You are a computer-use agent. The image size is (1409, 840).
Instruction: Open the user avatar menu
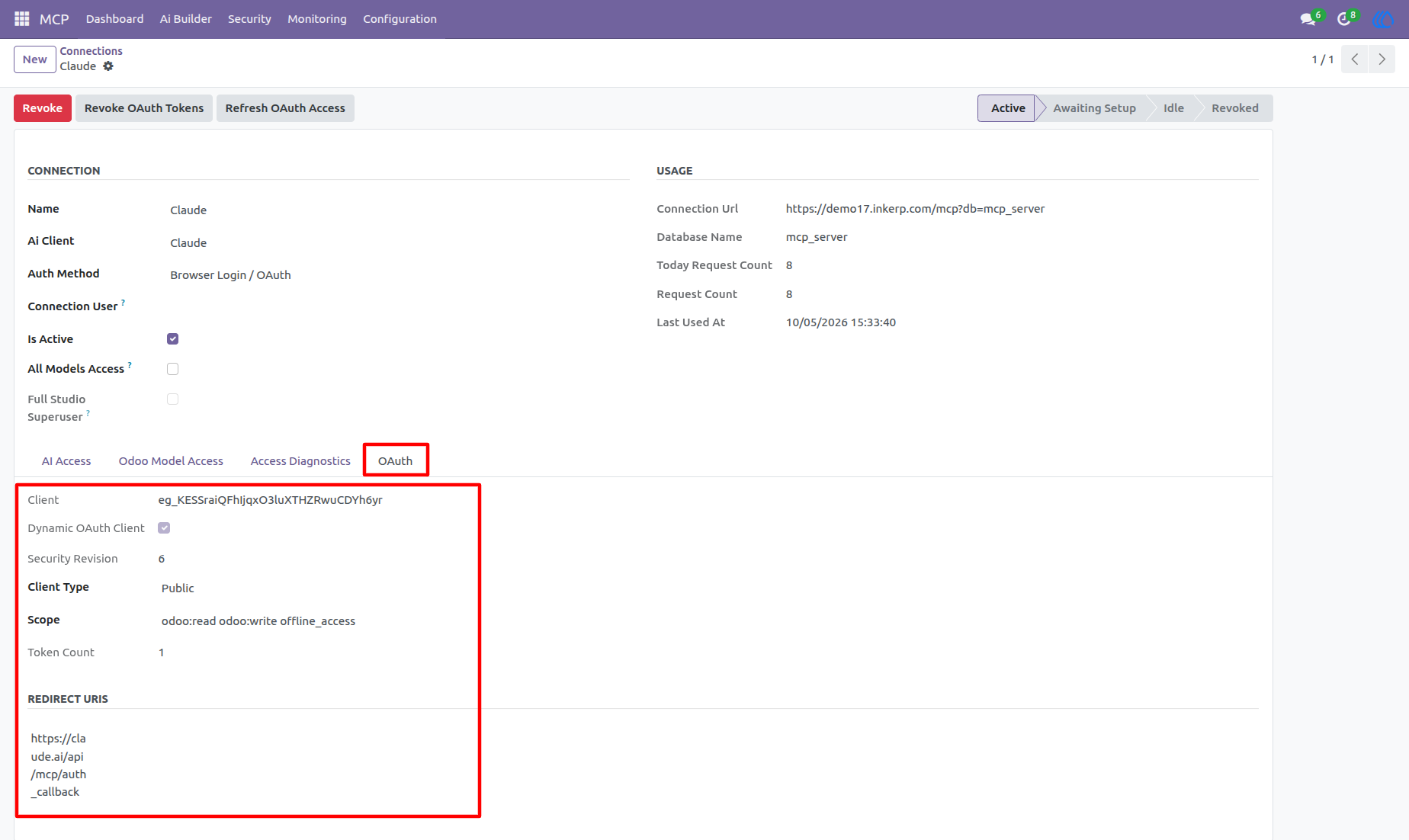(1382, 18)
